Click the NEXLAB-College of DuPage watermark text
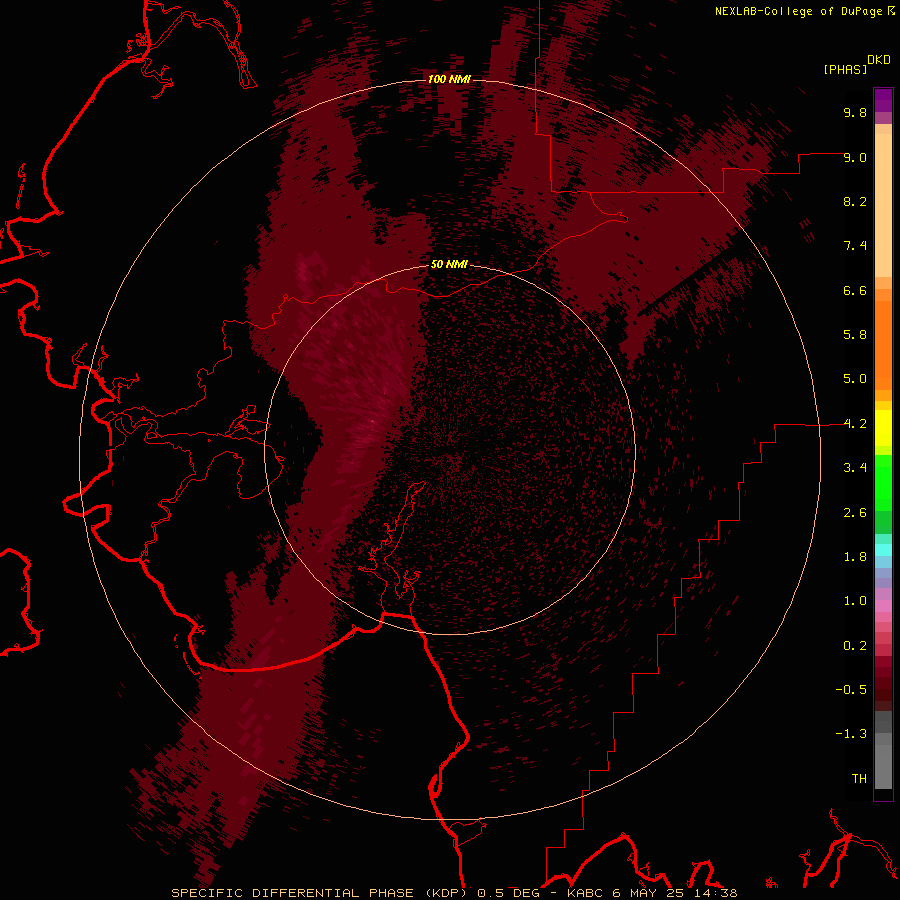The height and width of the screenshot is (900, 900). [x=798, y=11]
